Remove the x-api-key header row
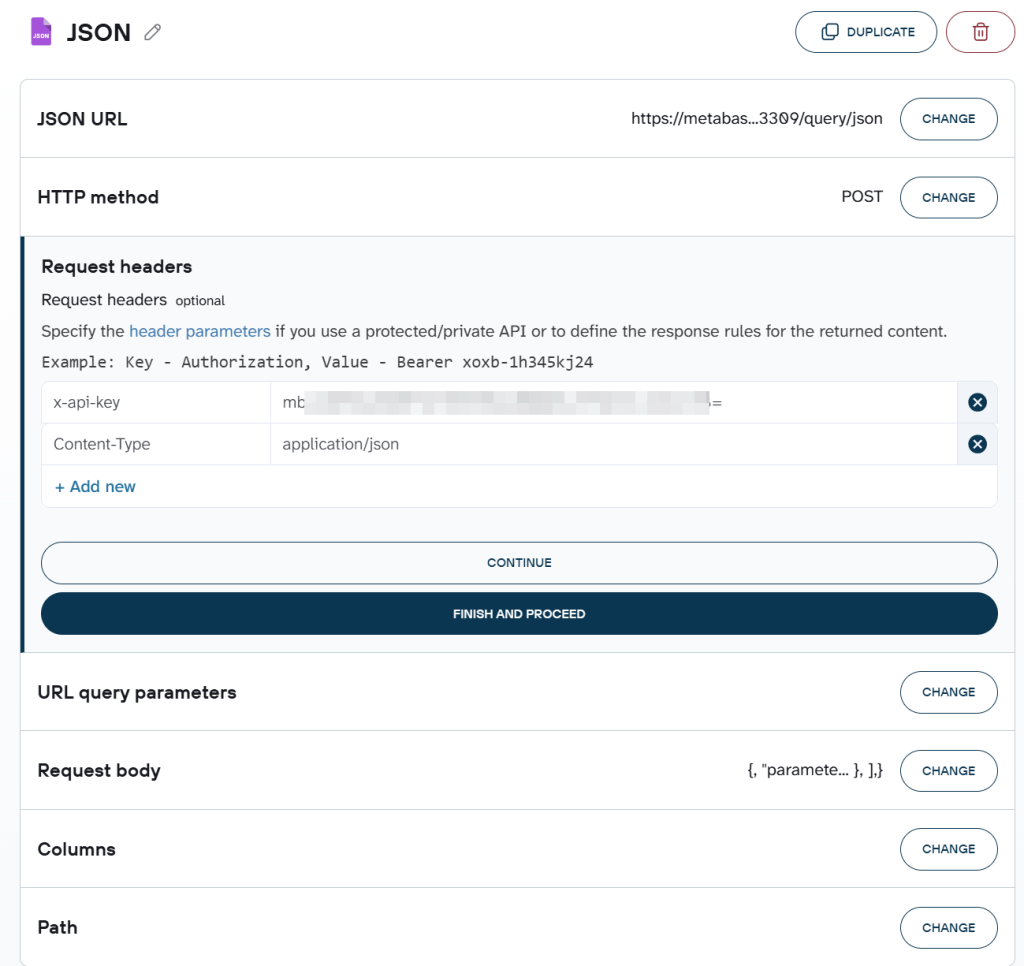The image size is (1024, 966). tap(977, 402)
